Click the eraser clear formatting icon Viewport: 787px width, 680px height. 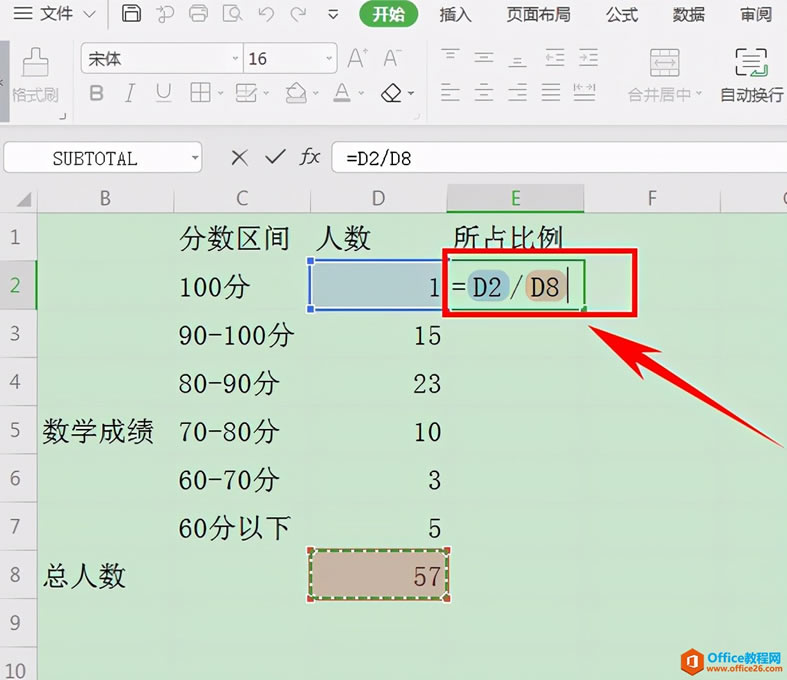(392, 93)
